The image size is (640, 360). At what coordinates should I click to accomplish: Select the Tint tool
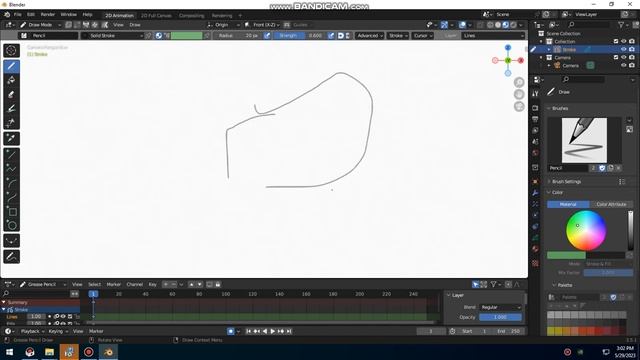click(x=11, y=109)
